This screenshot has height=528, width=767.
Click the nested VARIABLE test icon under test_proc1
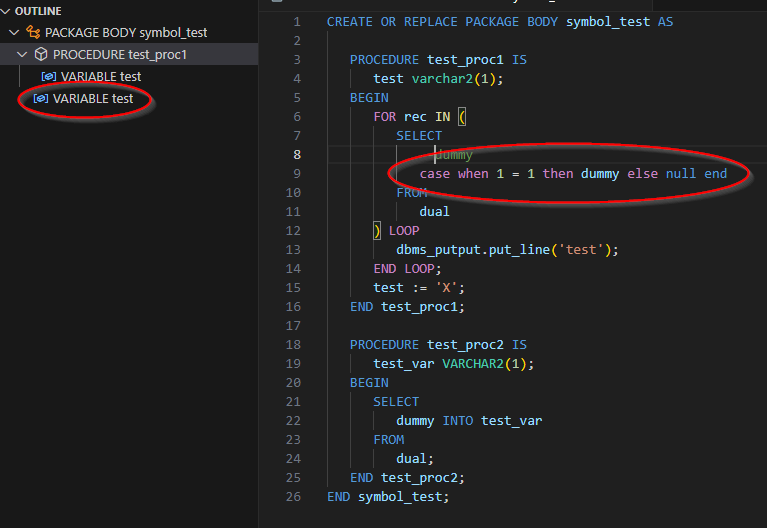[48, 76]
